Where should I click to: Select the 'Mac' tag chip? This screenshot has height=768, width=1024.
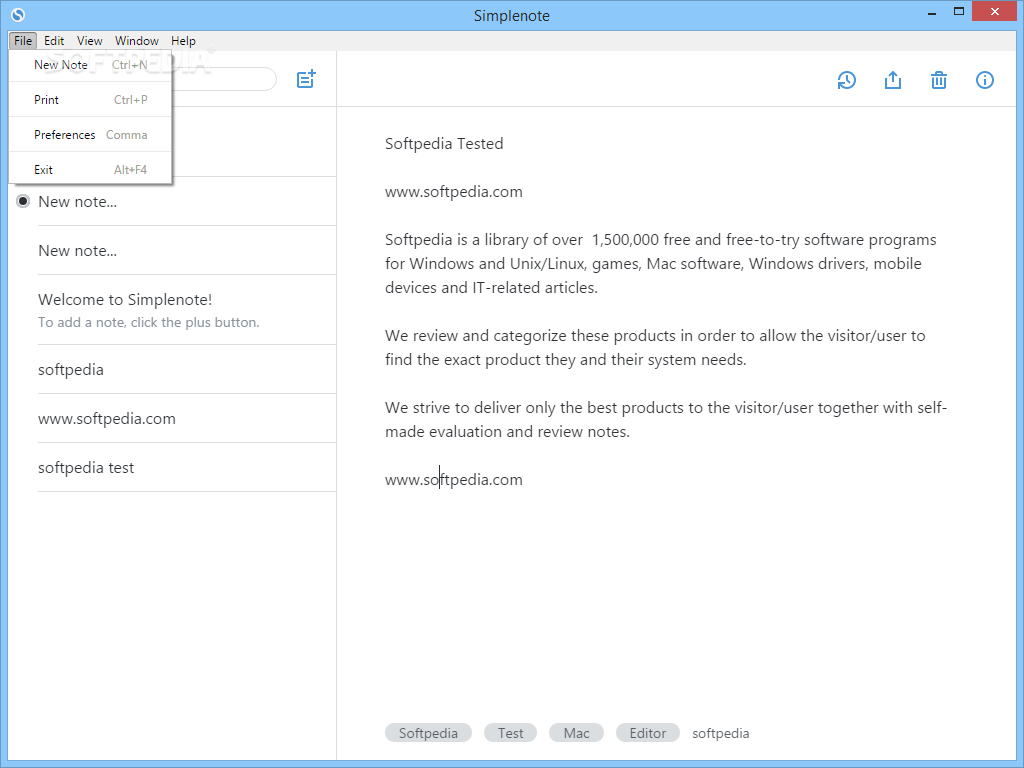tap(576, 733)
